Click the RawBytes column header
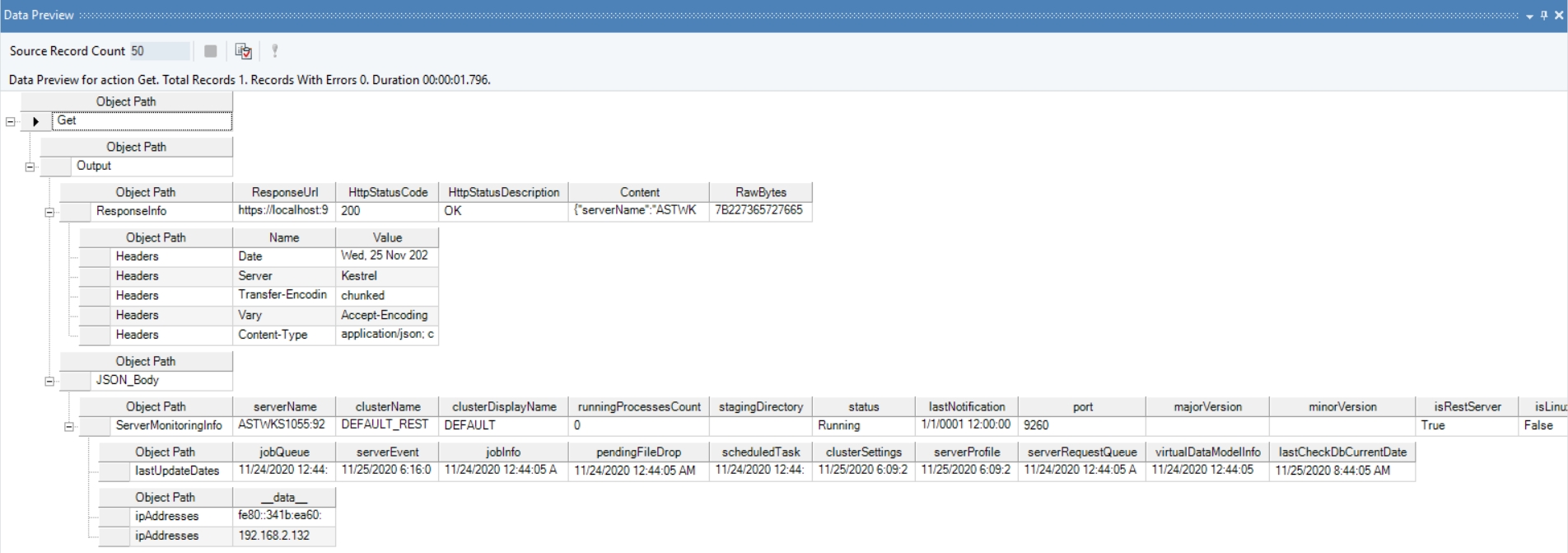The height and width of the screenshot is (553, 1568). [760, 192]
